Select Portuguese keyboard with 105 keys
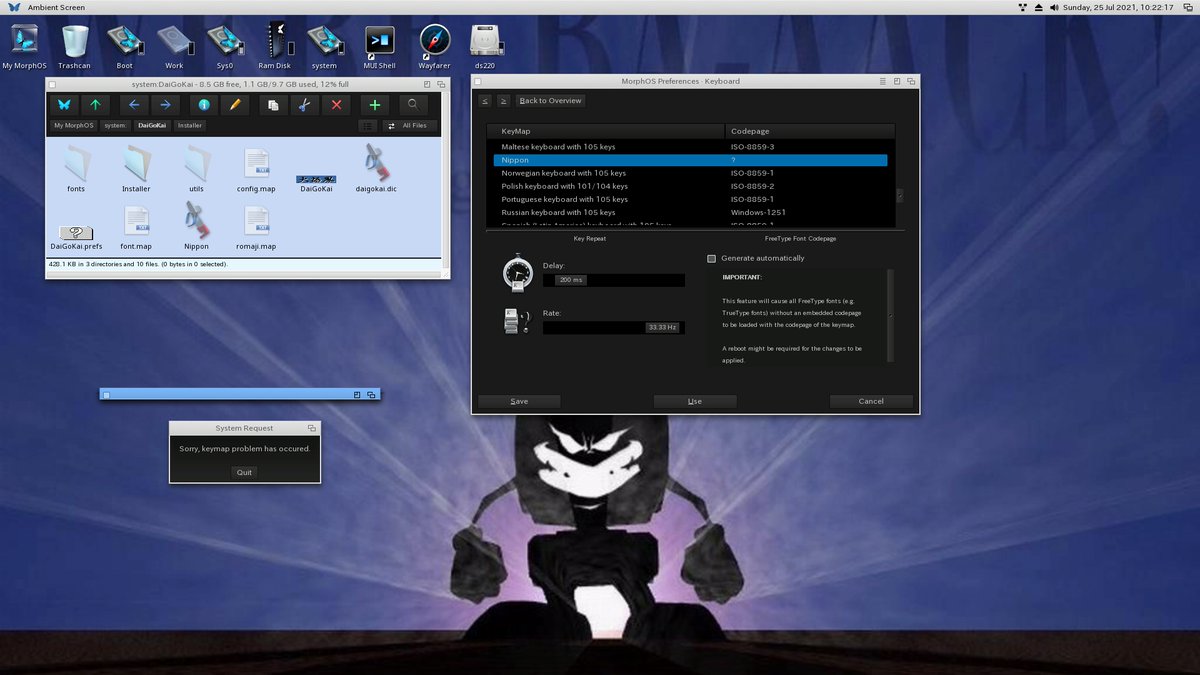 coord(690,199)
